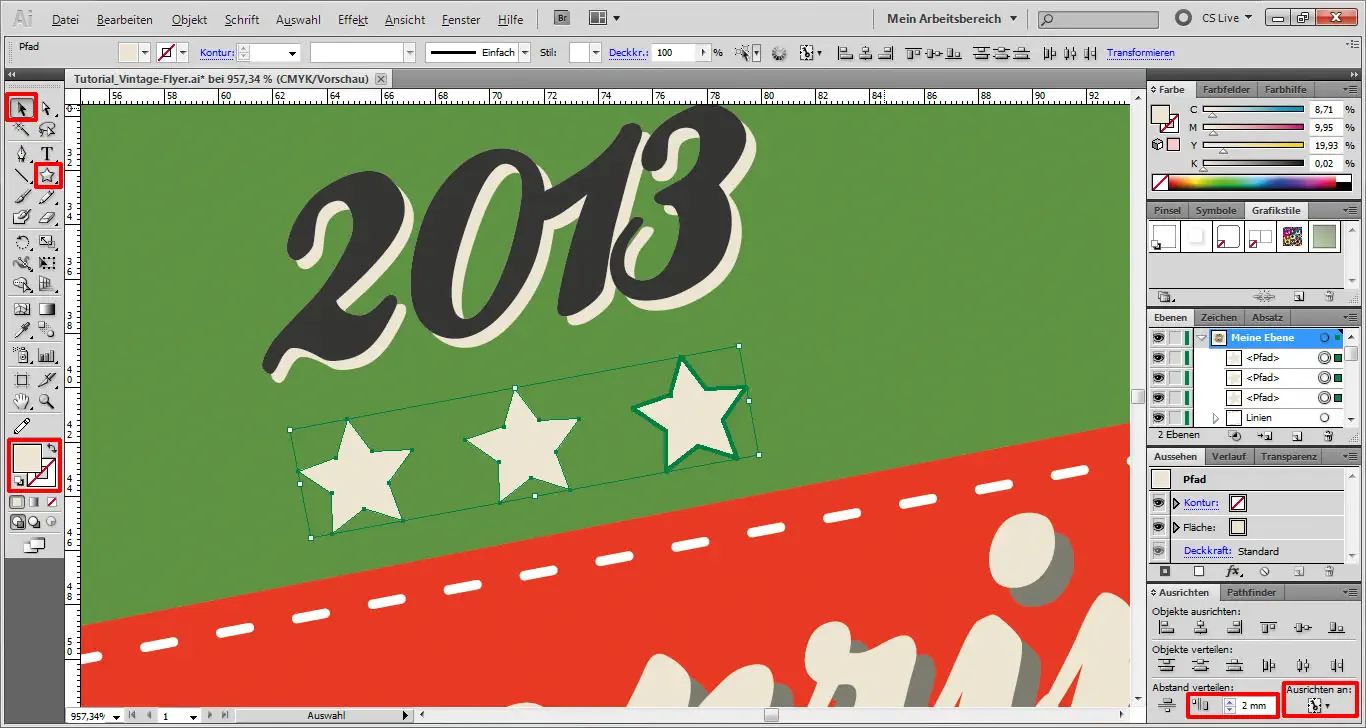Select the Zoom magnifier tool
The width and height of the screenshot is (1366, 728).
coord(47,401)
